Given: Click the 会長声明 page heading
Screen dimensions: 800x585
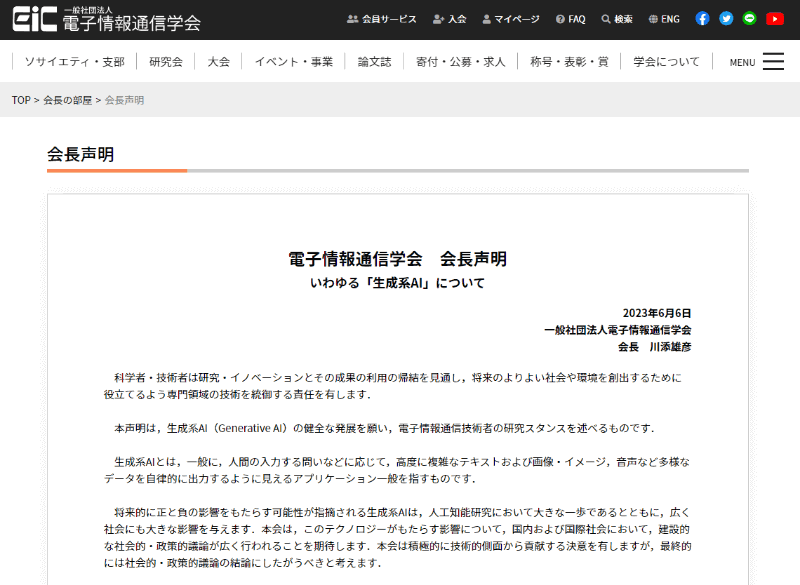Looking at the screenshot, I should pyautogui.click(x=81, y=154).
